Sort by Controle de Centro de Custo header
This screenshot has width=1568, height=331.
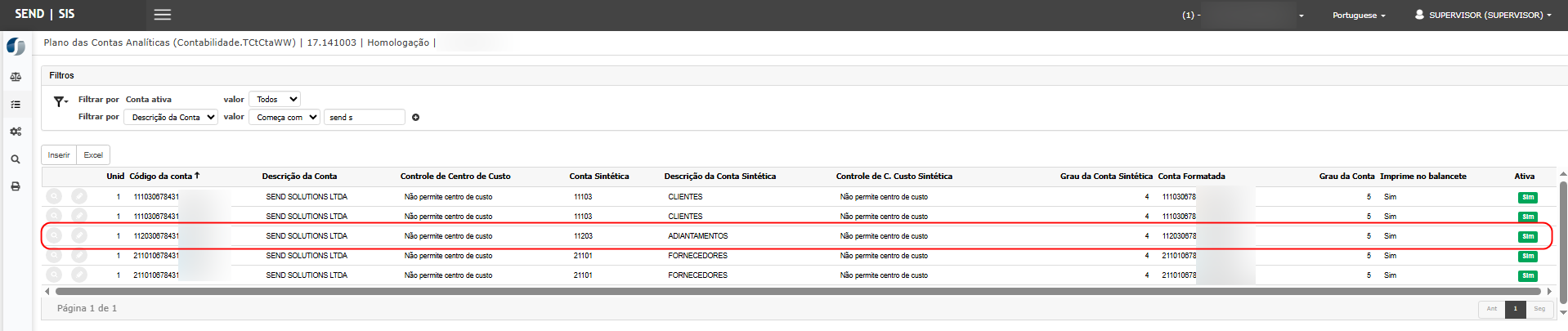pos(455,176)
